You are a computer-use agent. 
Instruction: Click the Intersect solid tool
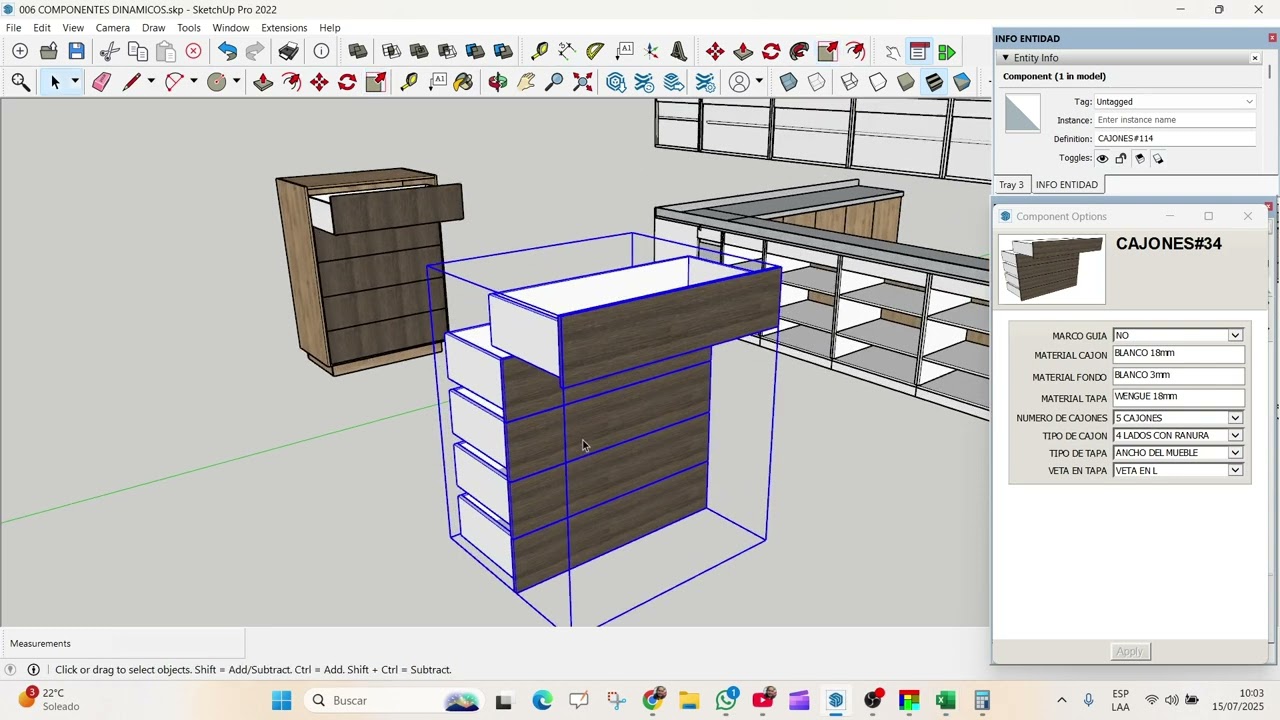point(391,51)
